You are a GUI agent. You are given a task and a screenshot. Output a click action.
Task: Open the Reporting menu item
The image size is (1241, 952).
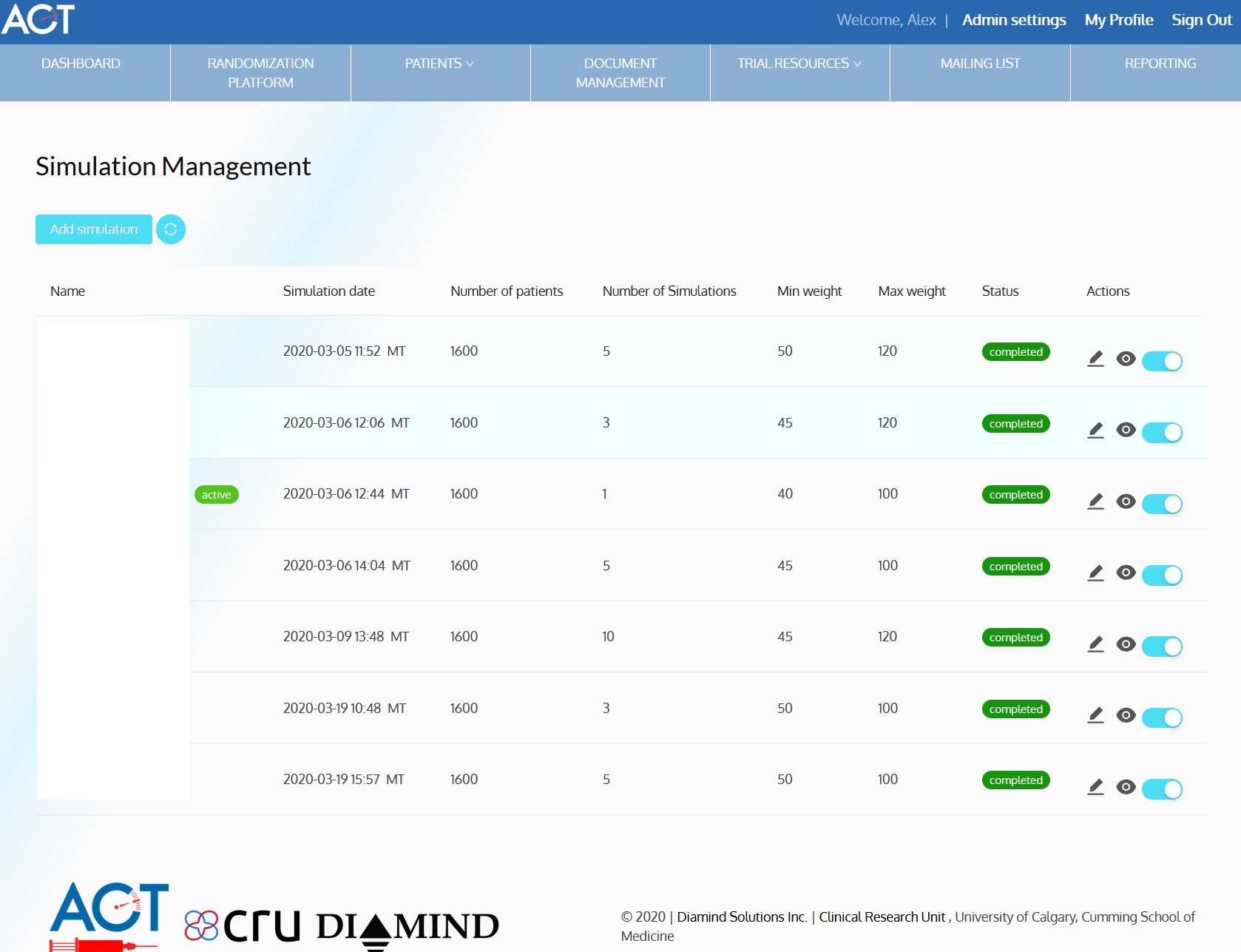[1160, 64]
